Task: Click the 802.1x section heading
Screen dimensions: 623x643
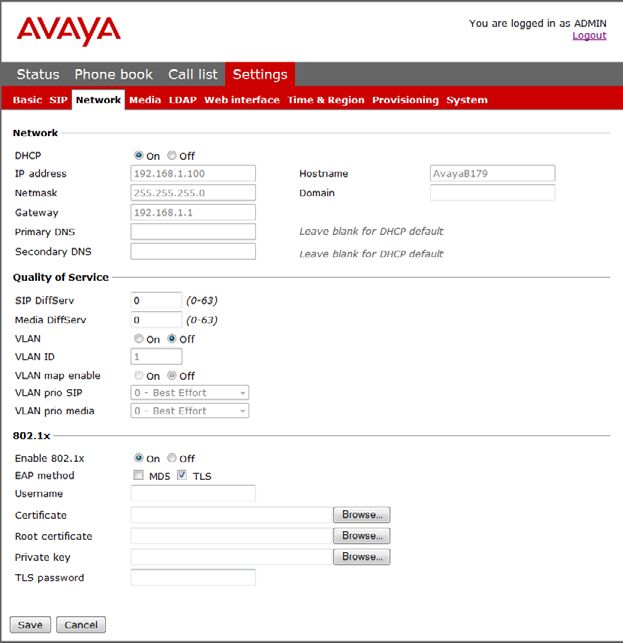Action: click(x=32, y=436)
